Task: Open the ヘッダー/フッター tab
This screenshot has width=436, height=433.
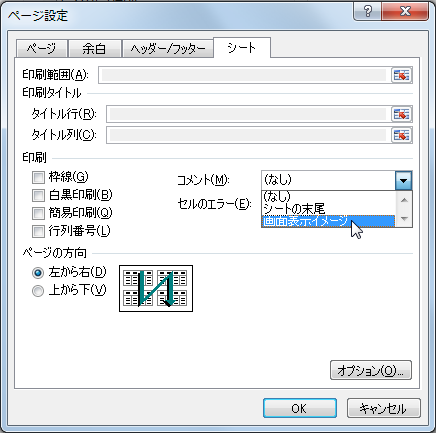Action: [x=168, y=49]
